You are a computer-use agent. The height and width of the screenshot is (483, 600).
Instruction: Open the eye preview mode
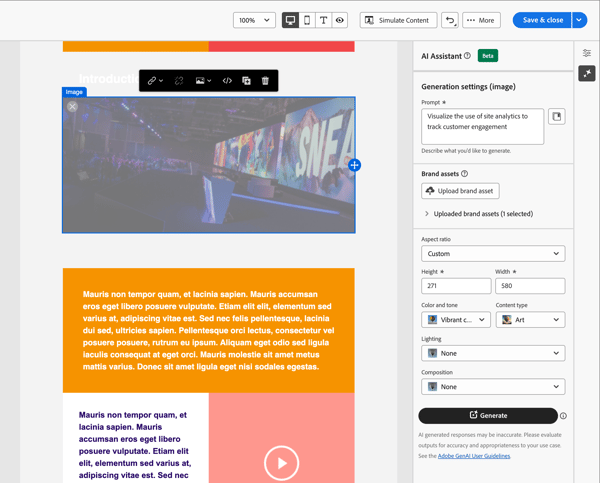point(340,20)
